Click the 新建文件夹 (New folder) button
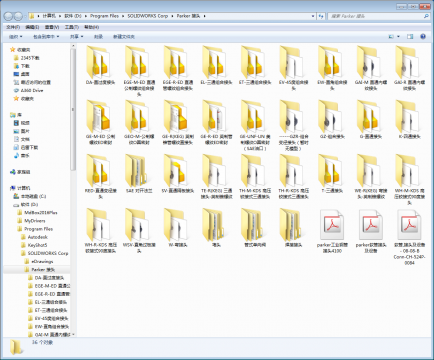 point(124,37)
